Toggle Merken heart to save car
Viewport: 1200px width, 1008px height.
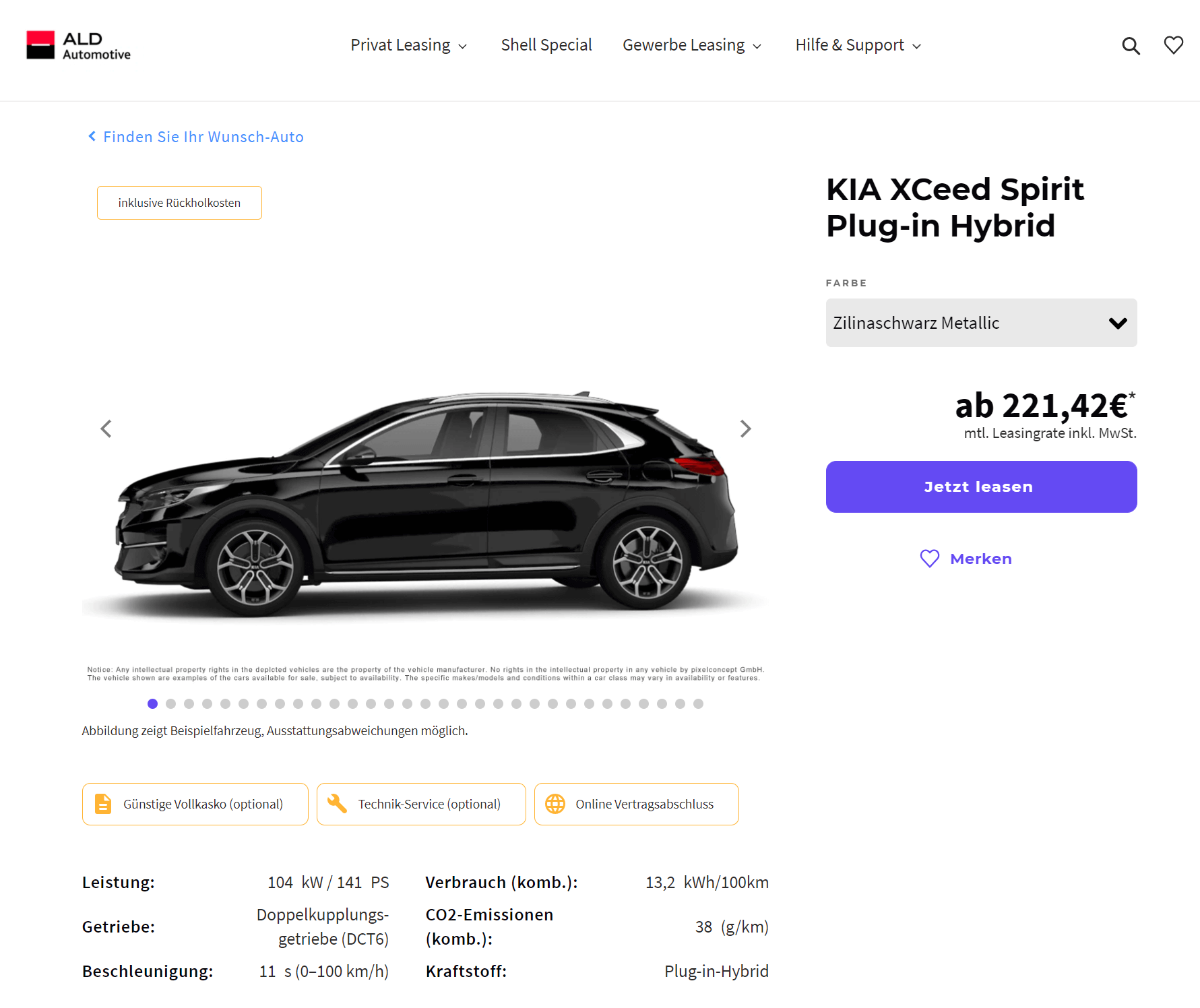click(966, 559)
